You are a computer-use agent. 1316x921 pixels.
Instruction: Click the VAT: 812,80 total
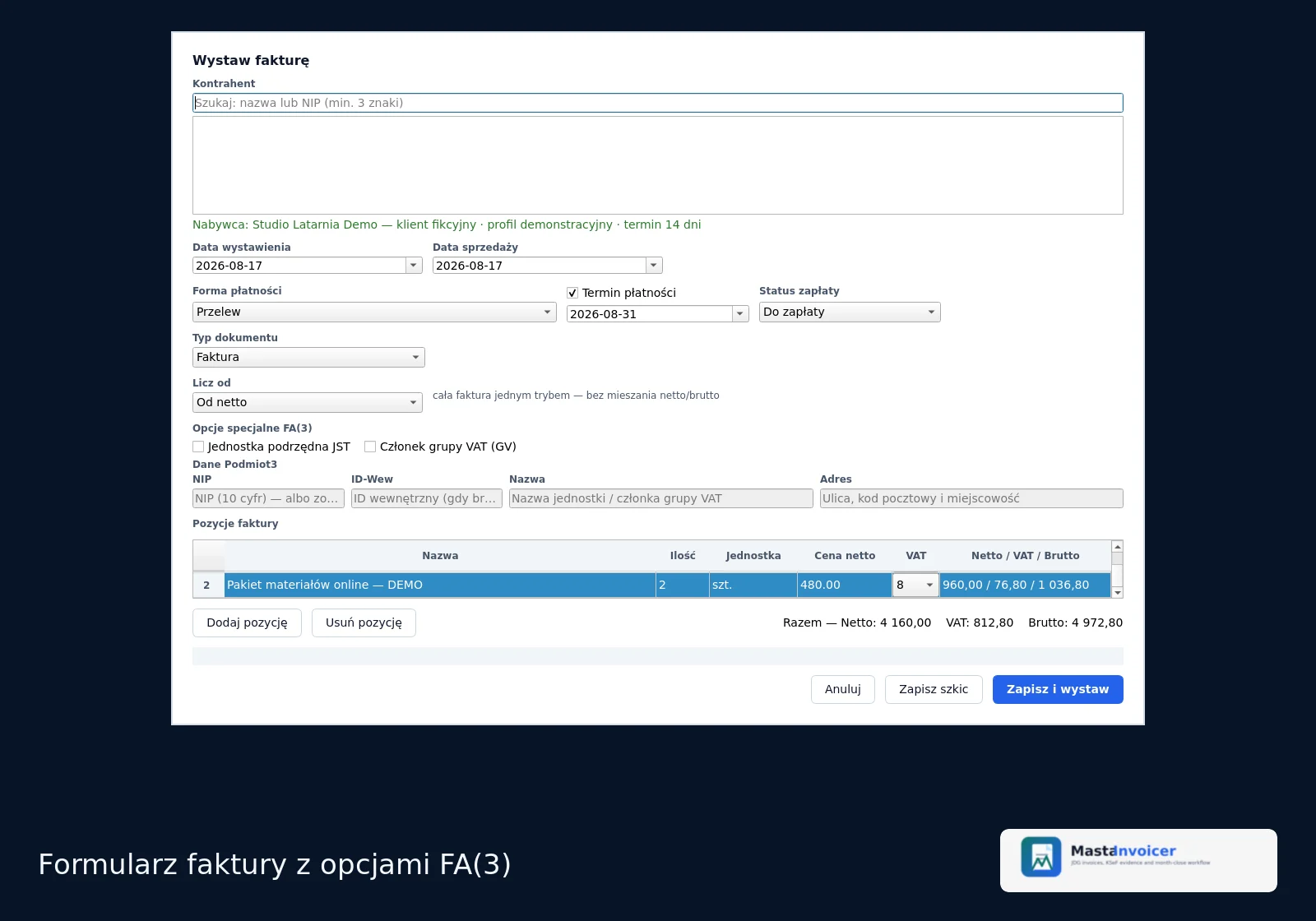(980, 623)
